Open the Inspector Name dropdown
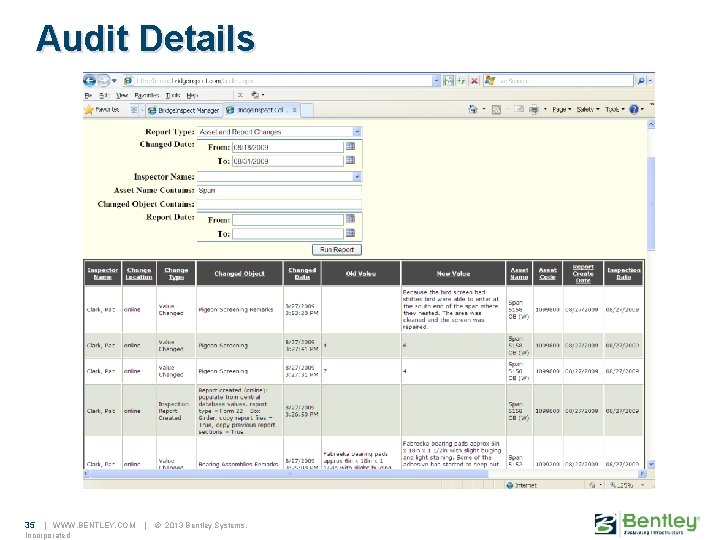Image resolution: width=720 pixels, height=540 pixels. tap(357, 177)
